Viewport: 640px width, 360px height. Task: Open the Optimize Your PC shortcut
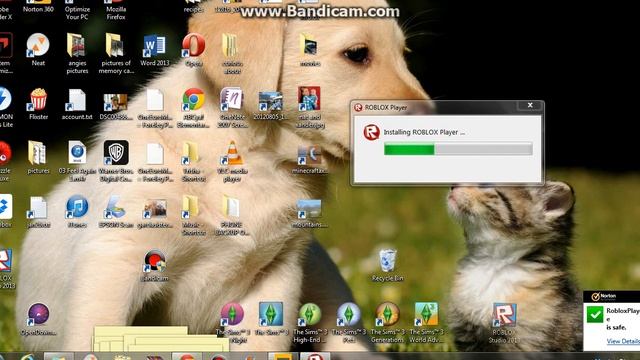(x=77, y=10)
